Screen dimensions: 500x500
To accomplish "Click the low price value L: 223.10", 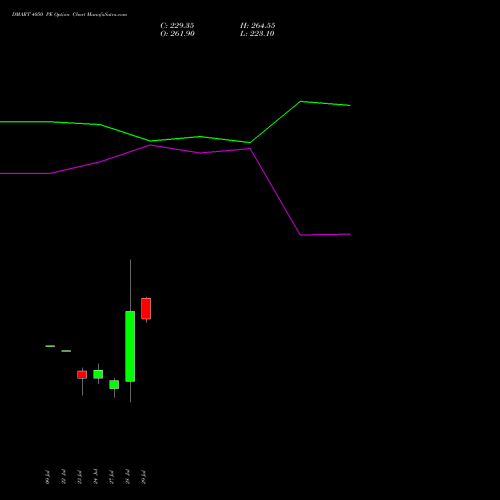I will [257, 34].
